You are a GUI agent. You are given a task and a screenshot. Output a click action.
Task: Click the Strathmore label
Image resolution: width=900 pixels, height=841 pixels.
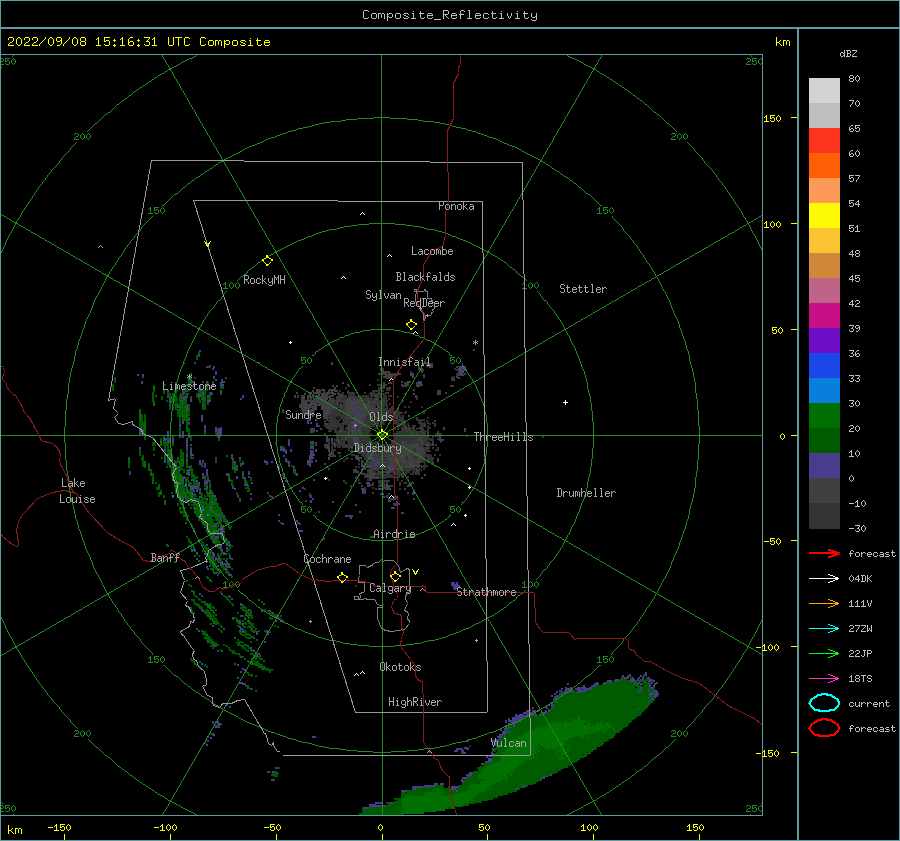click(486, 592)
